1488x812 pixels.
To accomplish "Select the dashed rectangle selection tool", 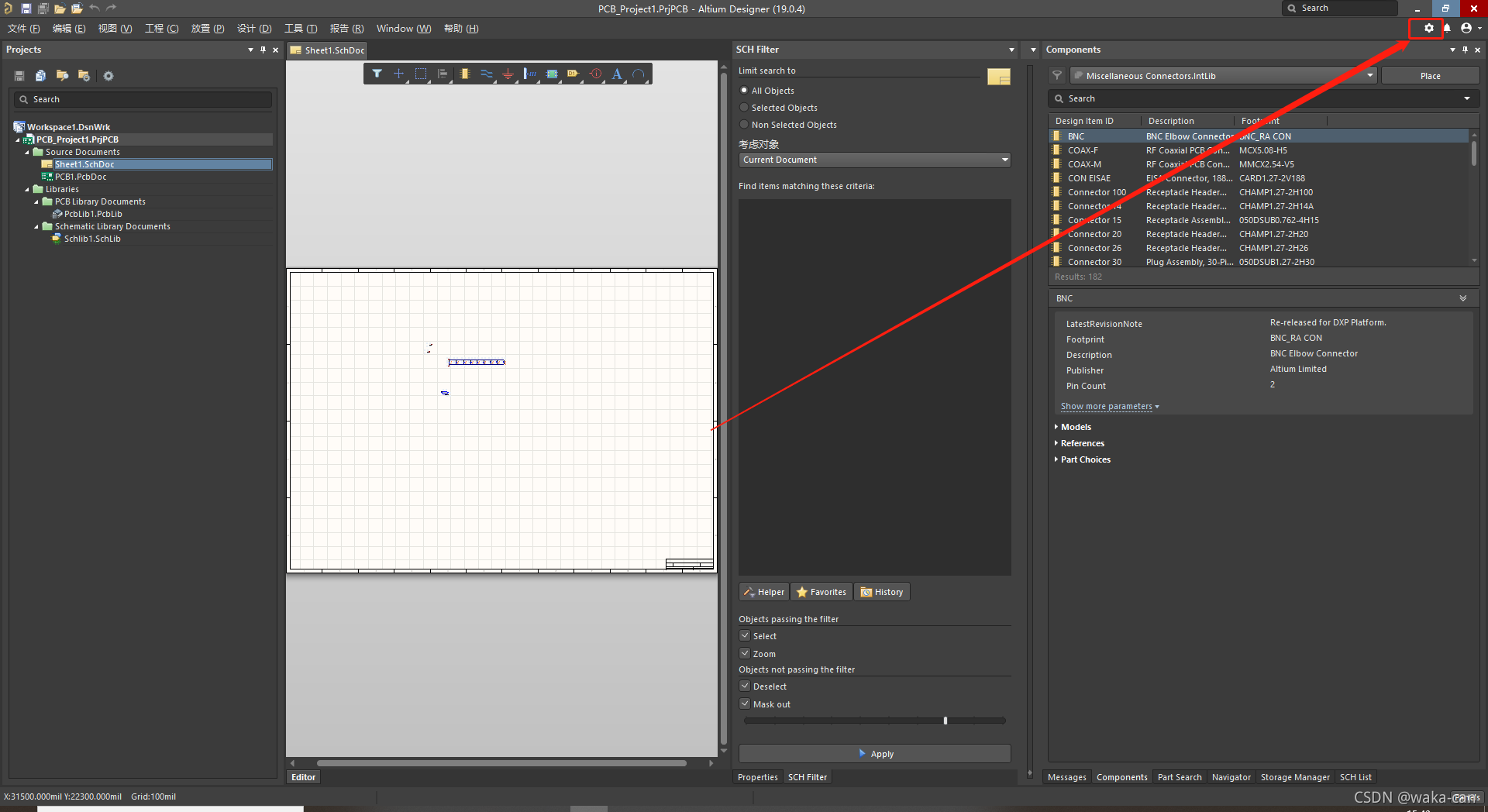I will [421, 74].
